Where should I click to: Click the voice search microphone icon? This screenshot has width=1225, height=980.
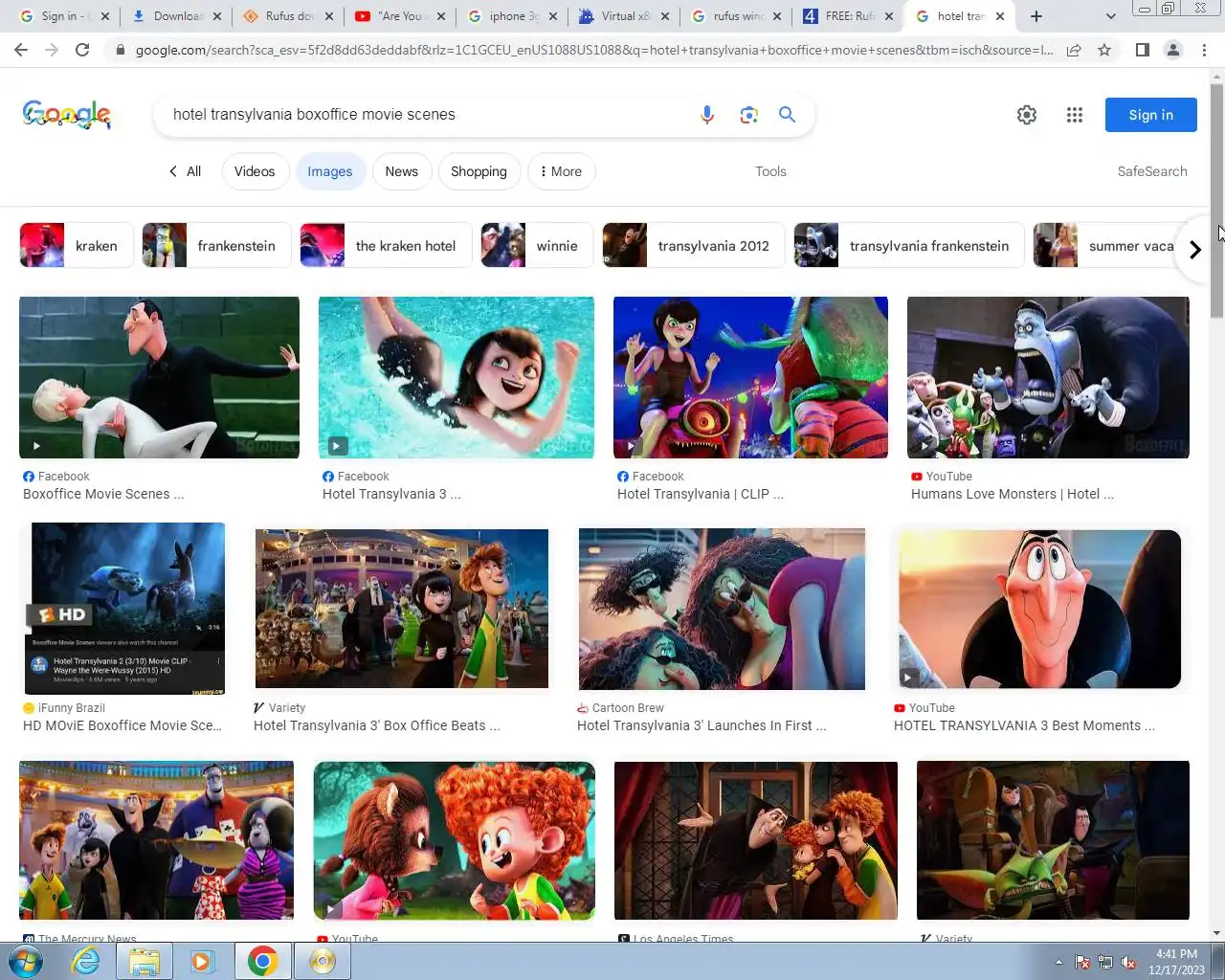(x=707, y=115)
